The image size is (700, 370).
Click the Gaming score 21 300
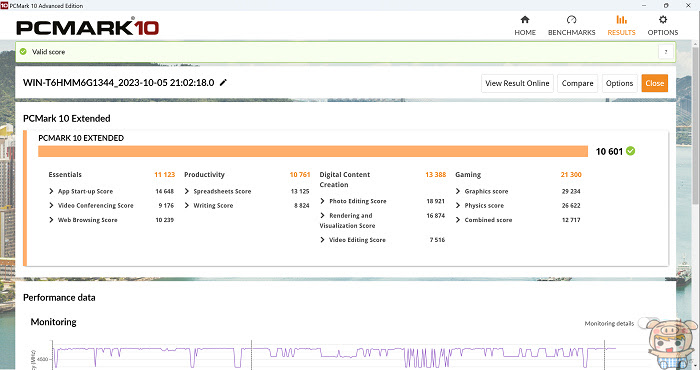[x=571, y=175]
